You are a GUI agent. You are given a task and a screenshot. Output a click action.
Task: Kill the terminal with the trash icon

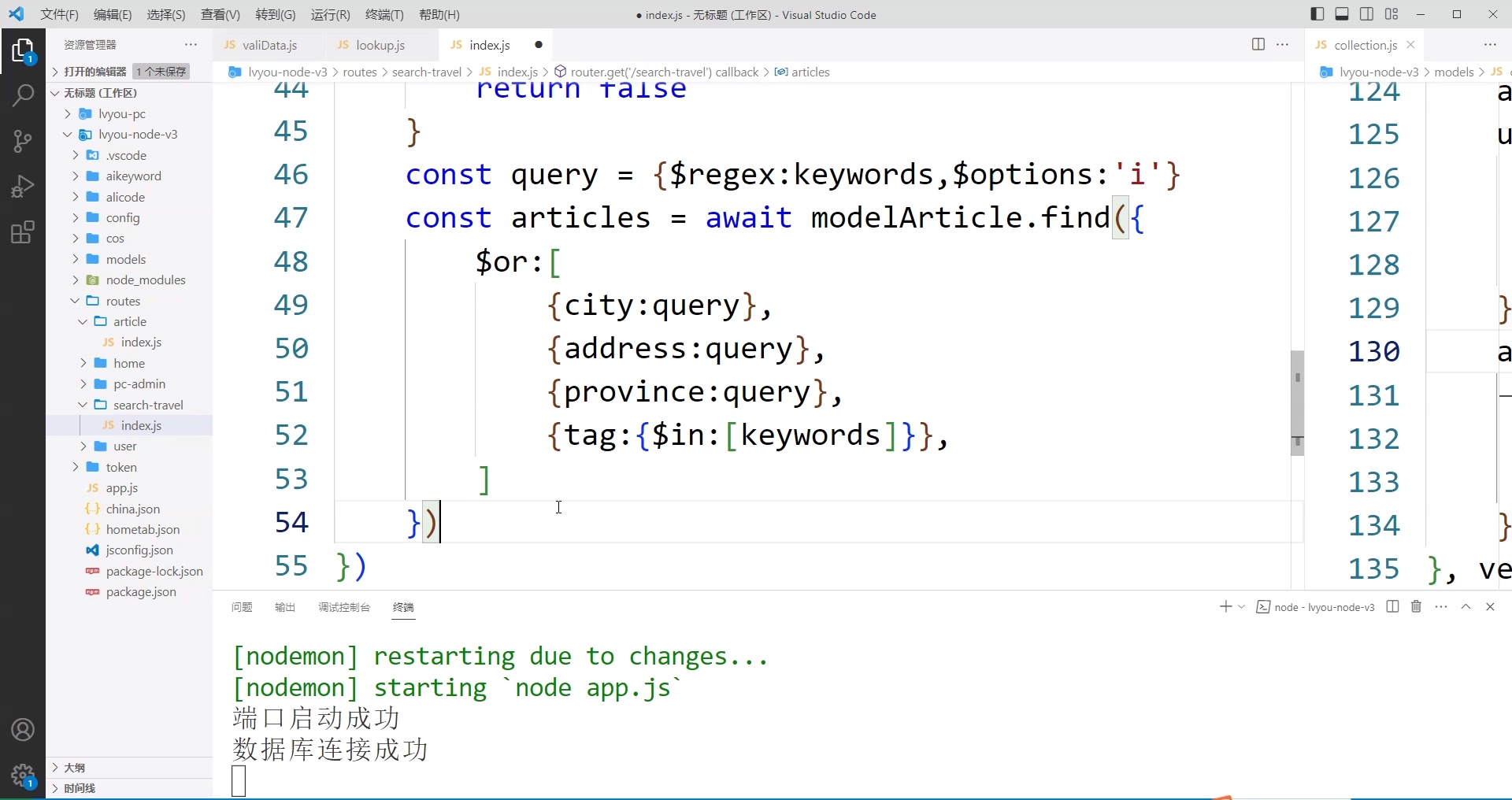(x=1416, y=607)
